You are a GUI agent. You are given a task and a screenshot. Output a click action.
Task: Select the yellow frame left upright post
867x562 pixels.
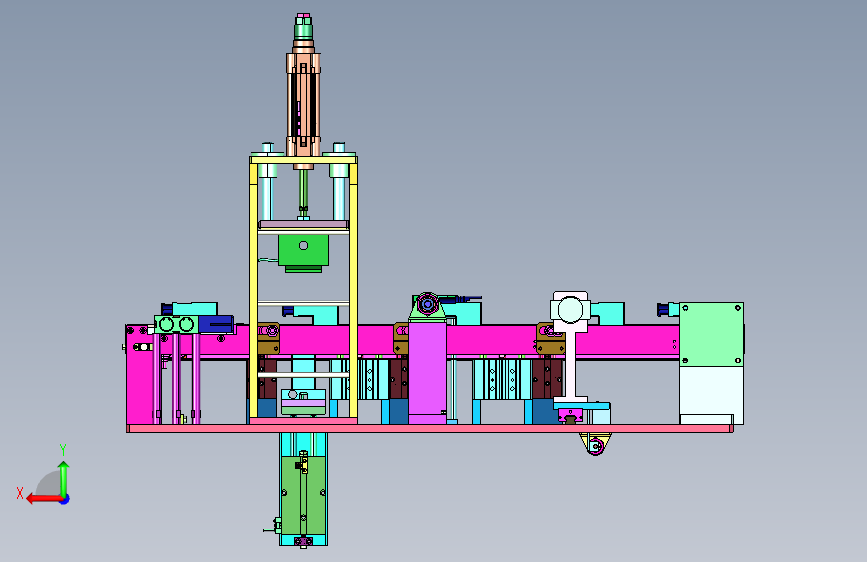253,288
